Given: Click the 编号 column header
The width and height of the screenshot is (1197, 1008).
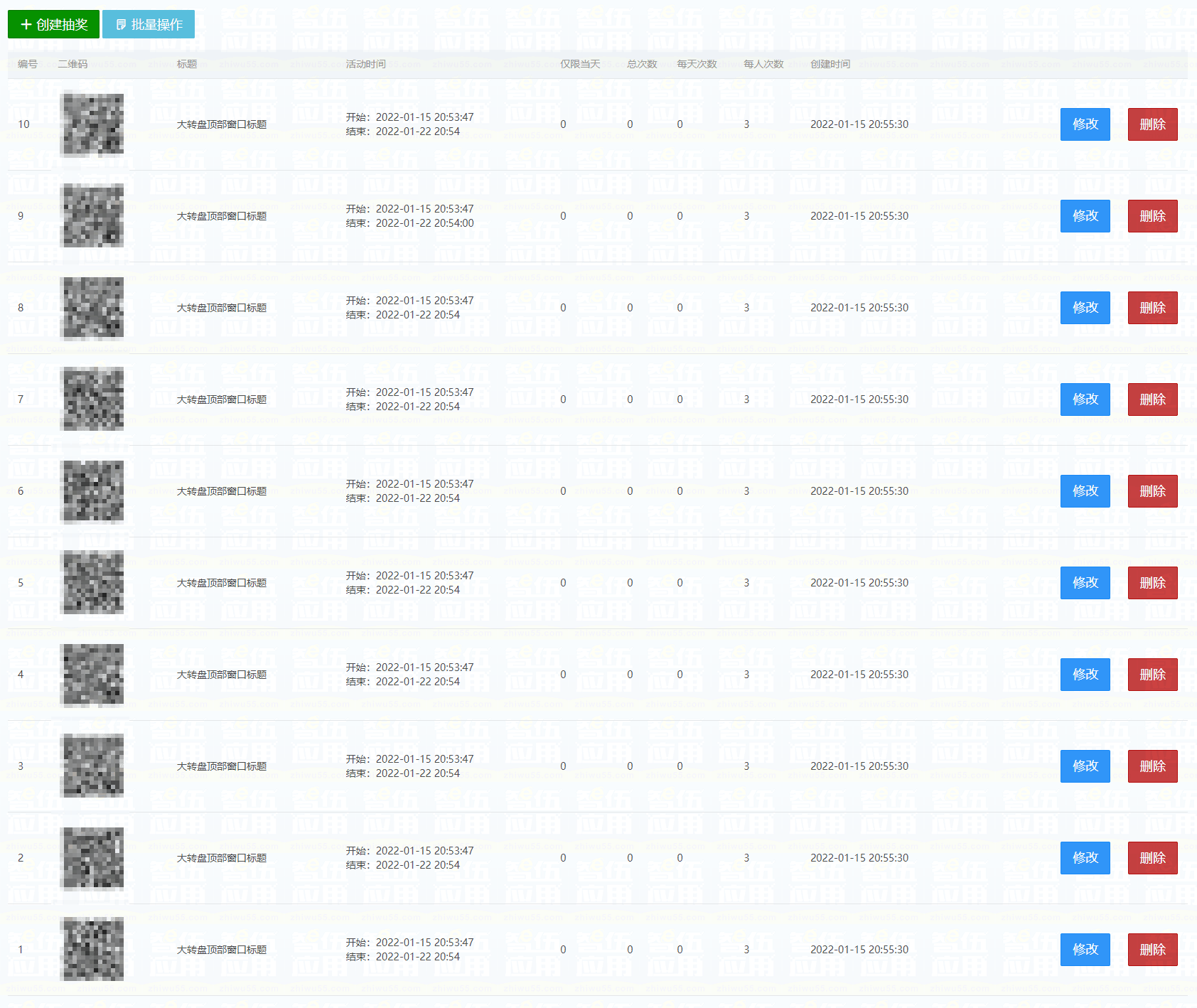Looking at the screenshot, I should (x=28, y=64).
